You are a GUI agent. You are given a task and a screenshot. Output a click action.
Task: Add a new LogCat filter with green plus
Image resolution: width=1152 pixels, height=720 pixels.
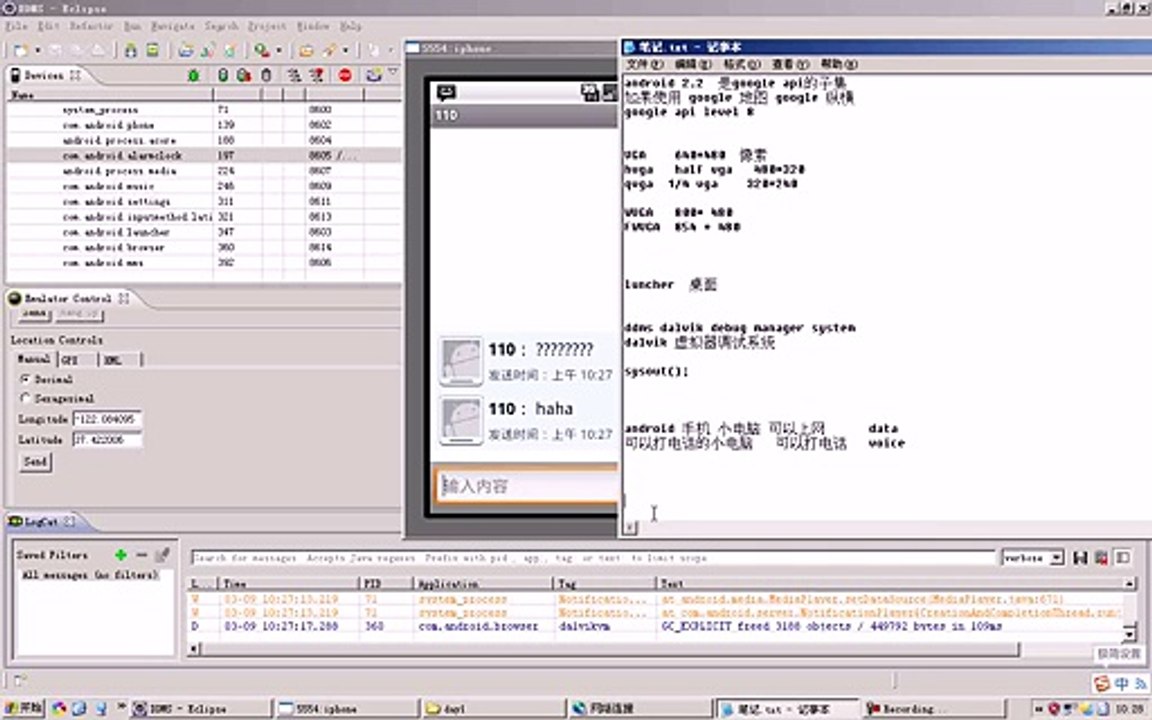point(121,555)
